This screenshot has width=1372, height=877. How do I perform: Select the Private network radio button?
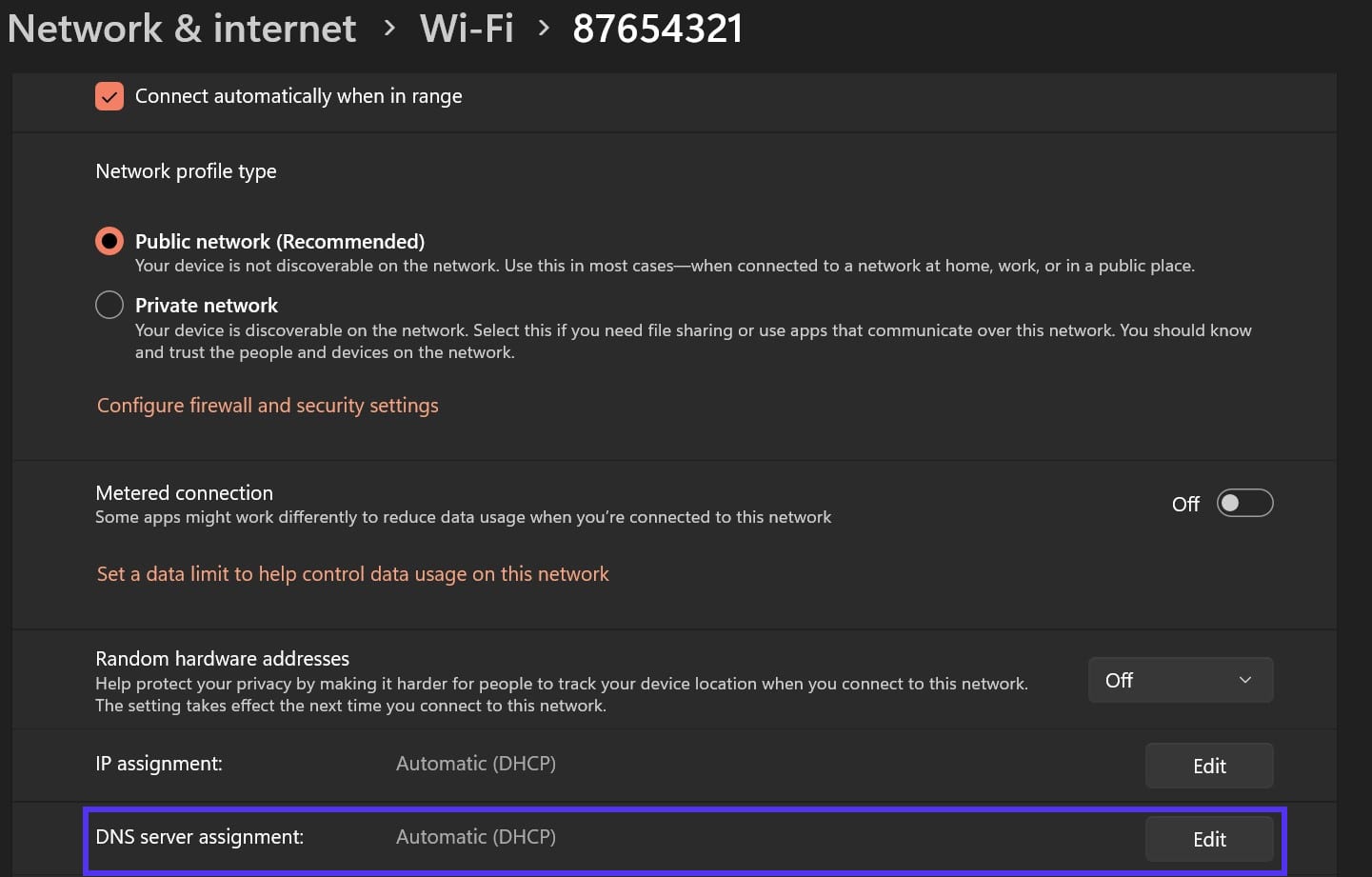109,305
